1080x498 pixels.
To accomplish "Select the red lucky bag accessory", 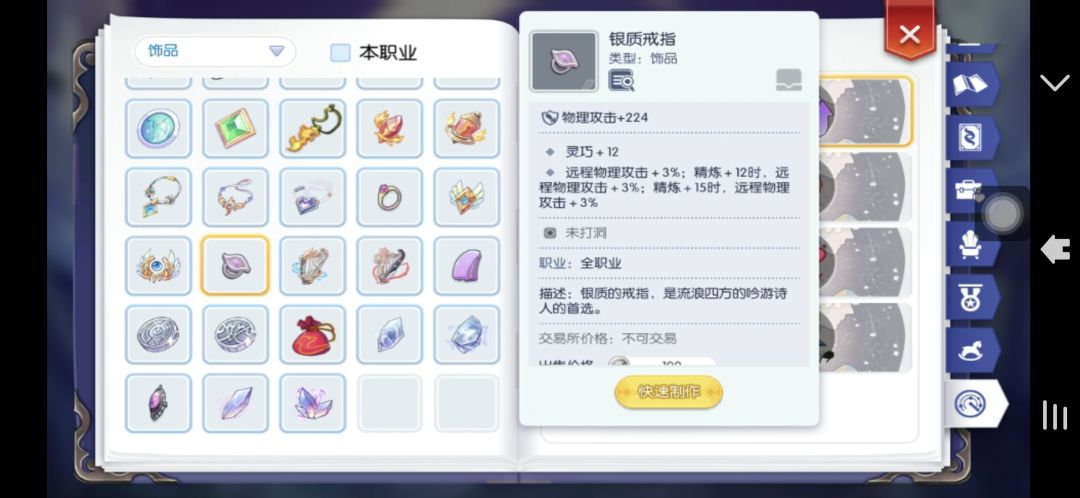I will (x=313, y=335).
